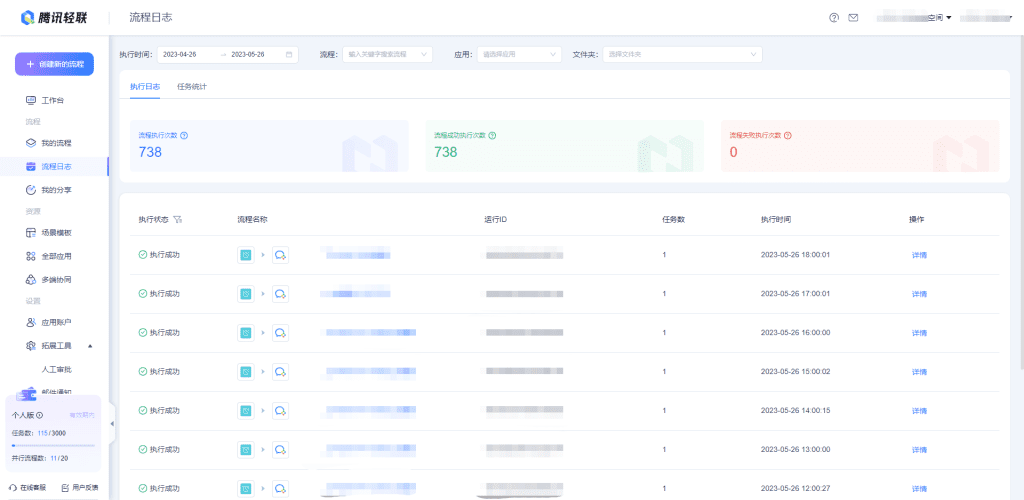Image resolution: width=1024 pixels, height=500 pixels.
Task: Click the filter icon beside 执行状态
Action: pos(177,219)
